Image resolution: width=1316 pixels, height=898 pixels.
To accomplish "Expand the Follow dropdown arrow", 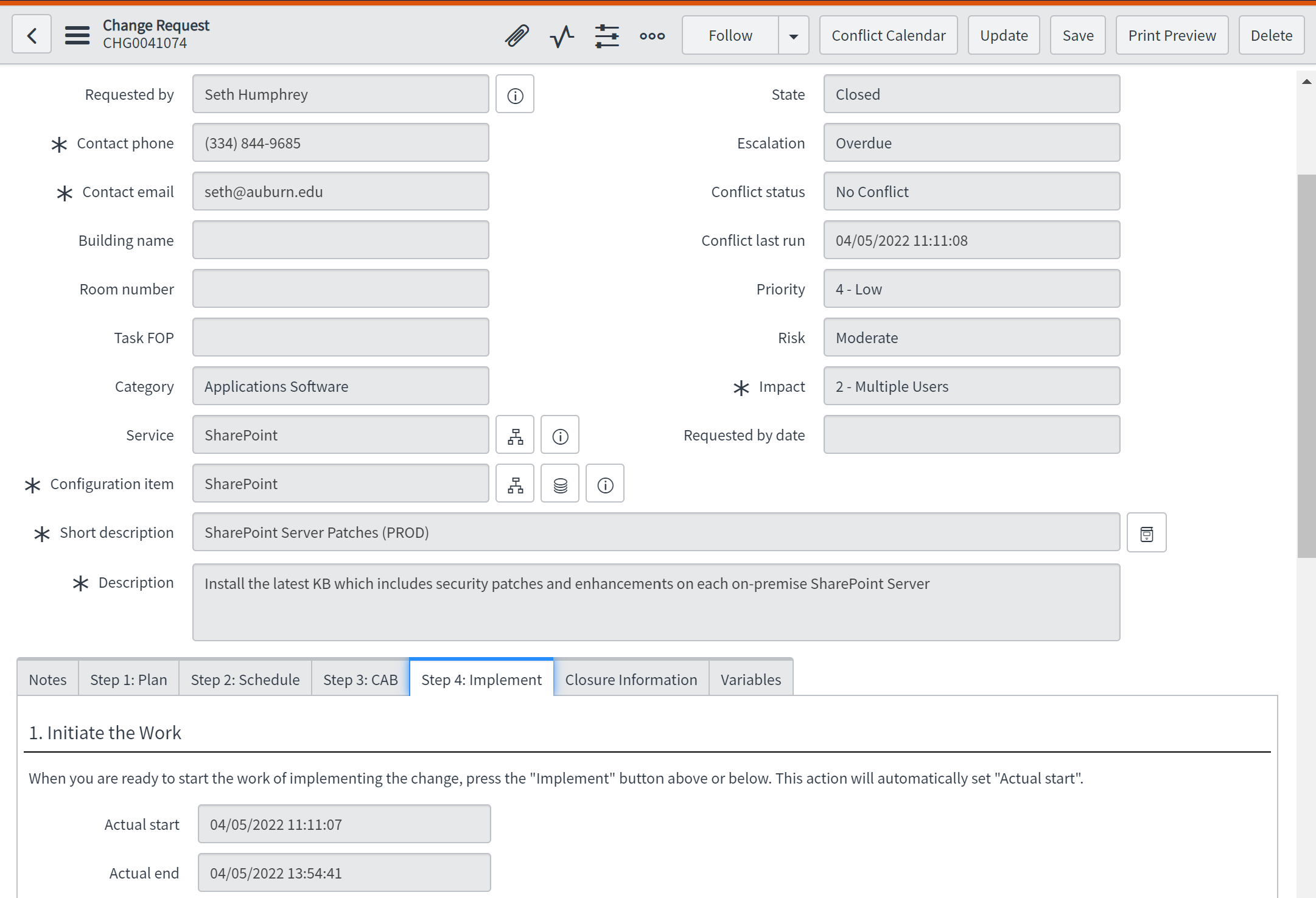I will tap(793, 36).
